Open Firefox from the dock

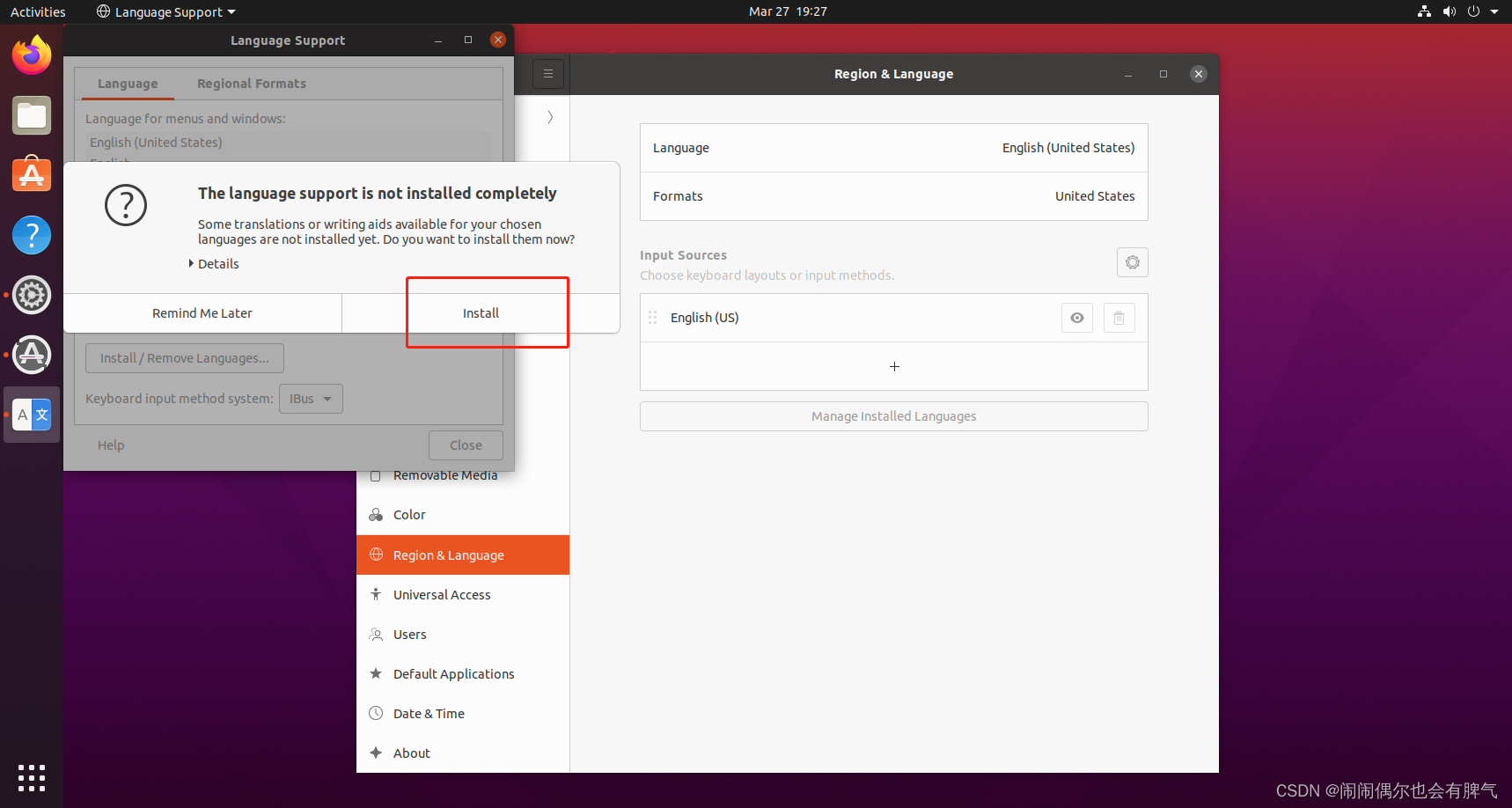(32, 55)
